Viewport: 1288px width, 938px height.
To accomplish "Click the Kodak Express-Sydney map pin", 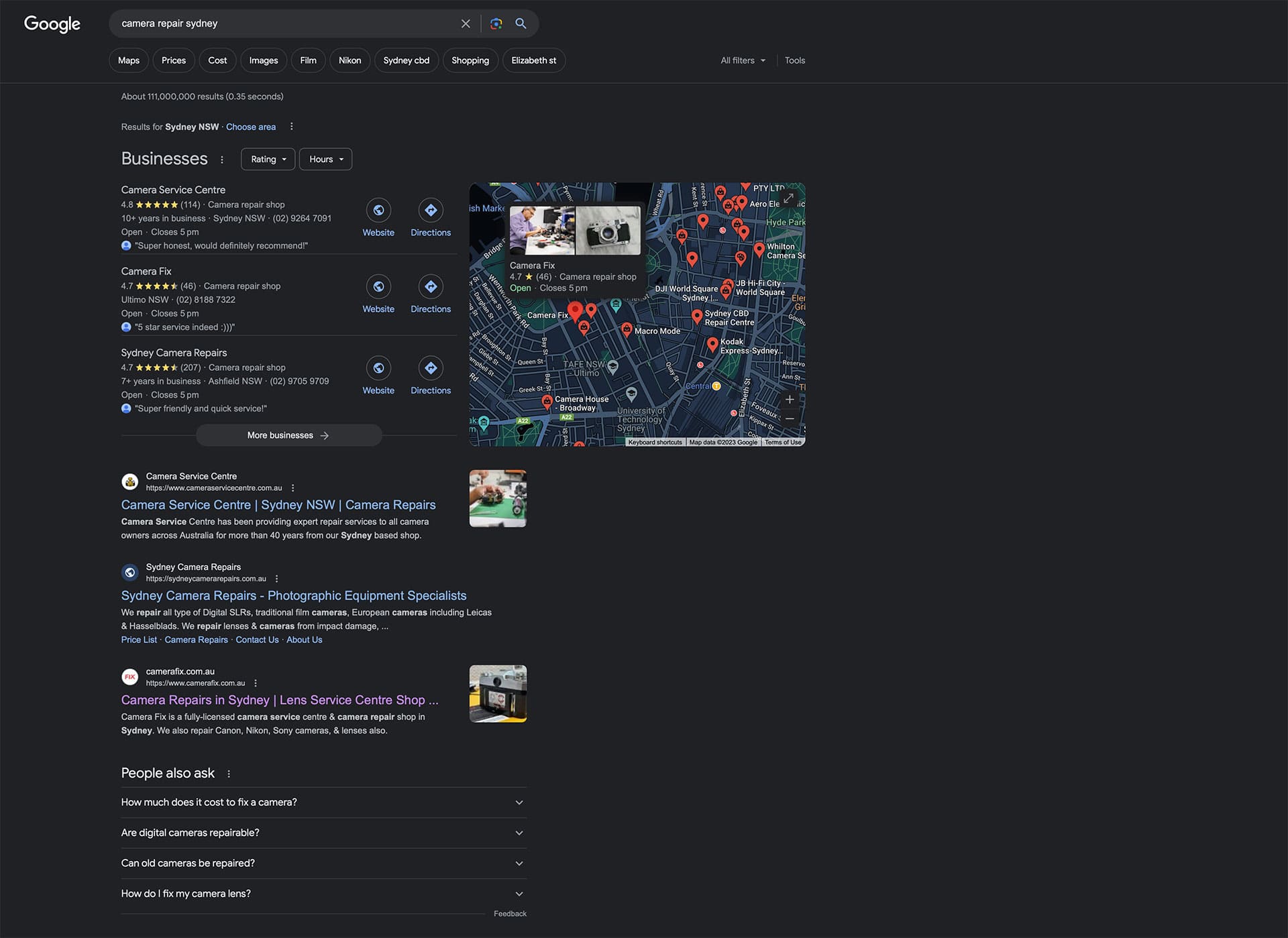I will click(712, 345).
